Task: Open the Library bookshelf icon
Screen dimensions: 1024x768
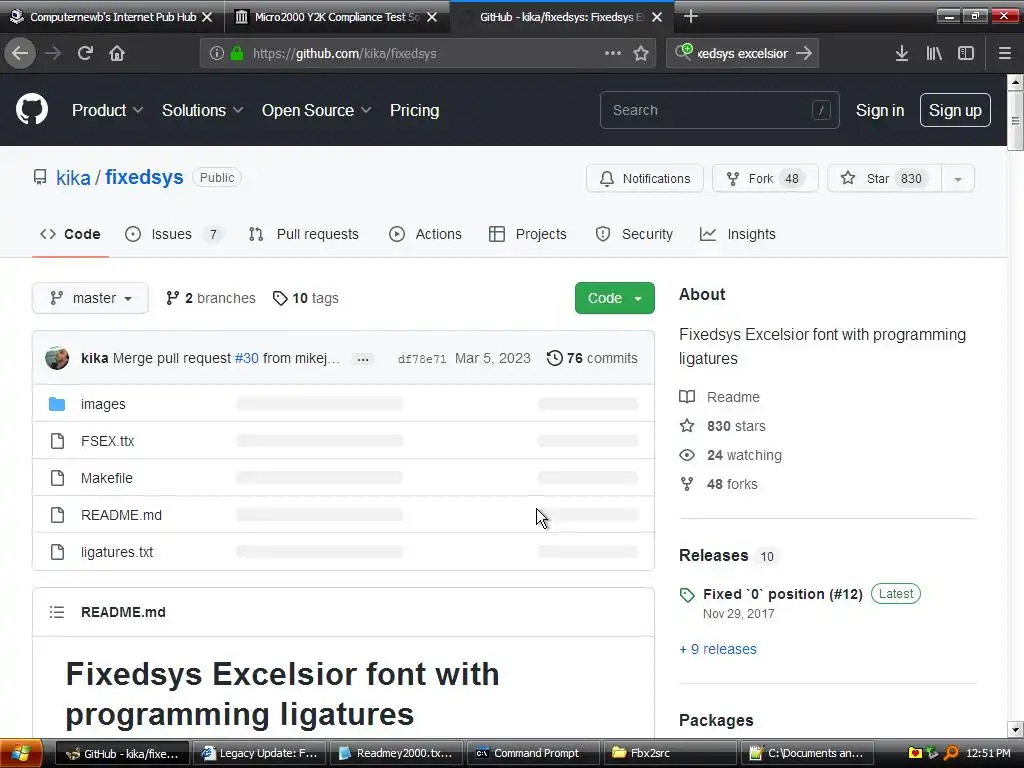Action: point(934,54)
